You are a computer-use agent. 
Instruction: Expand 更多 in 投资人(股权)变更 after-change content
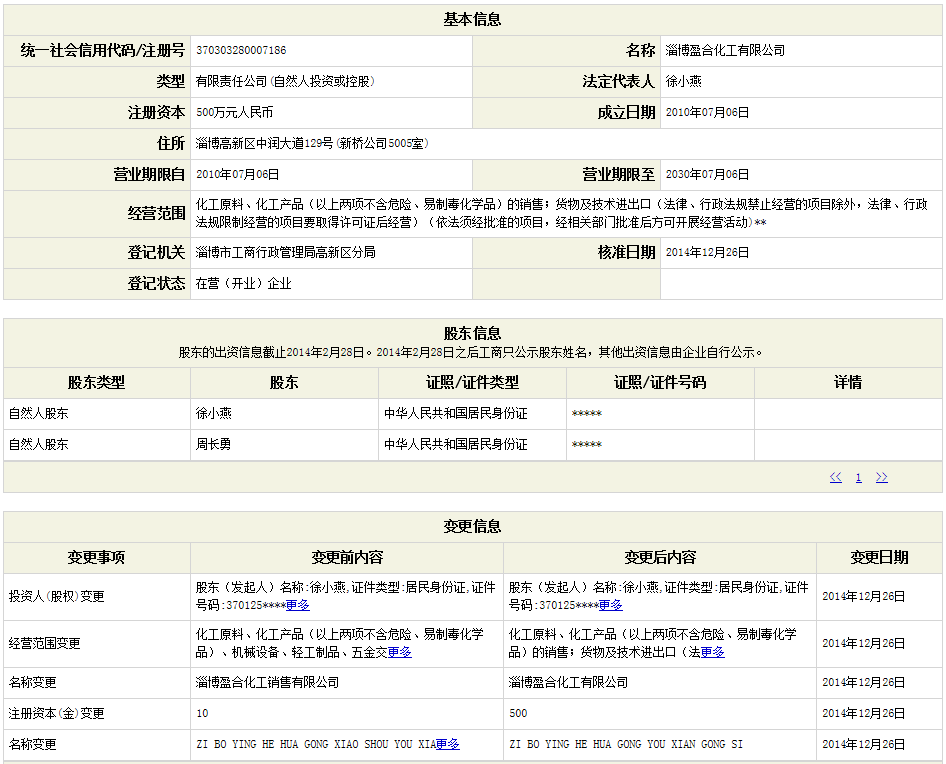610,605
